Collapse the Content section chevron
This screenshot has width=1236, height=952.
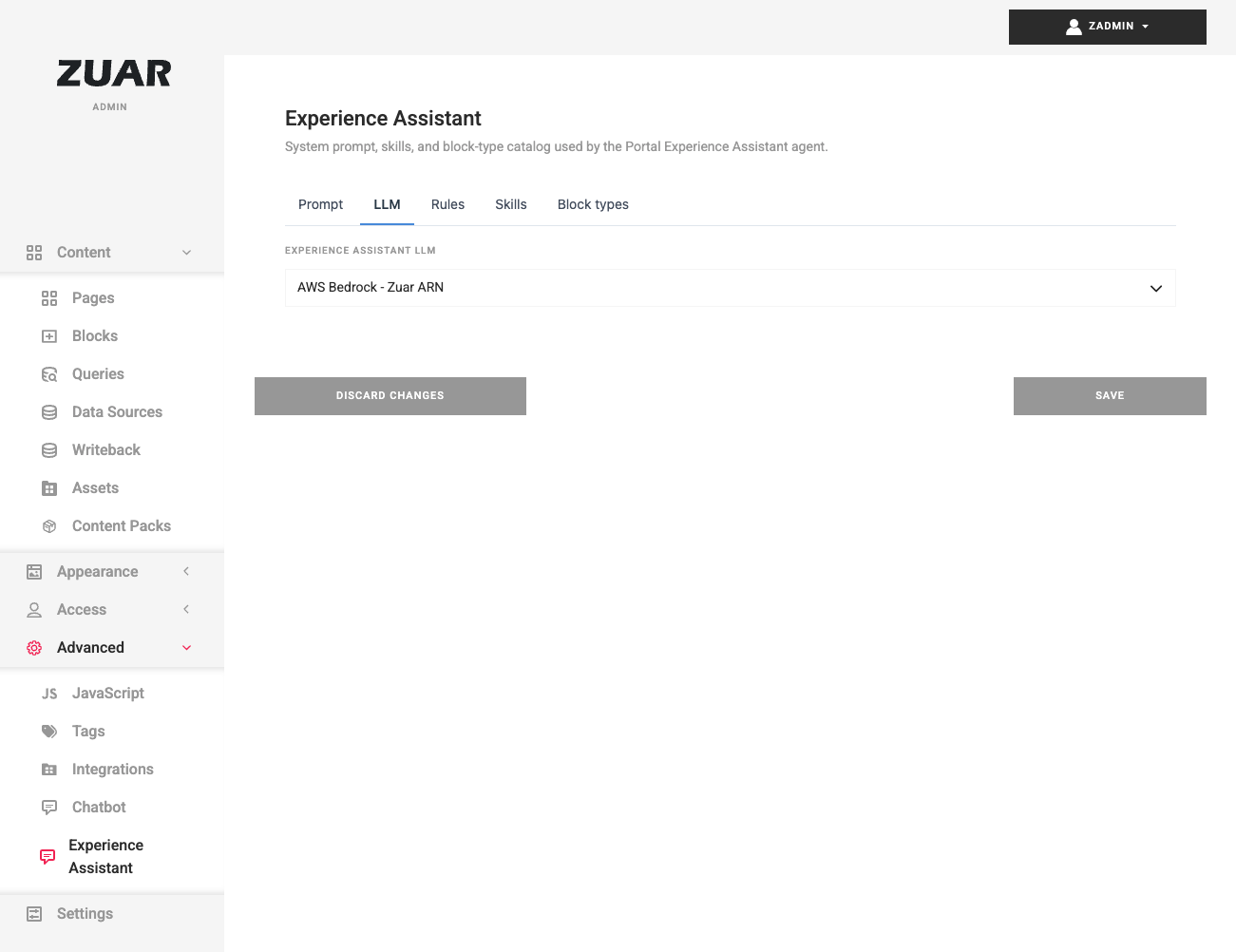(x=187, y=253)
